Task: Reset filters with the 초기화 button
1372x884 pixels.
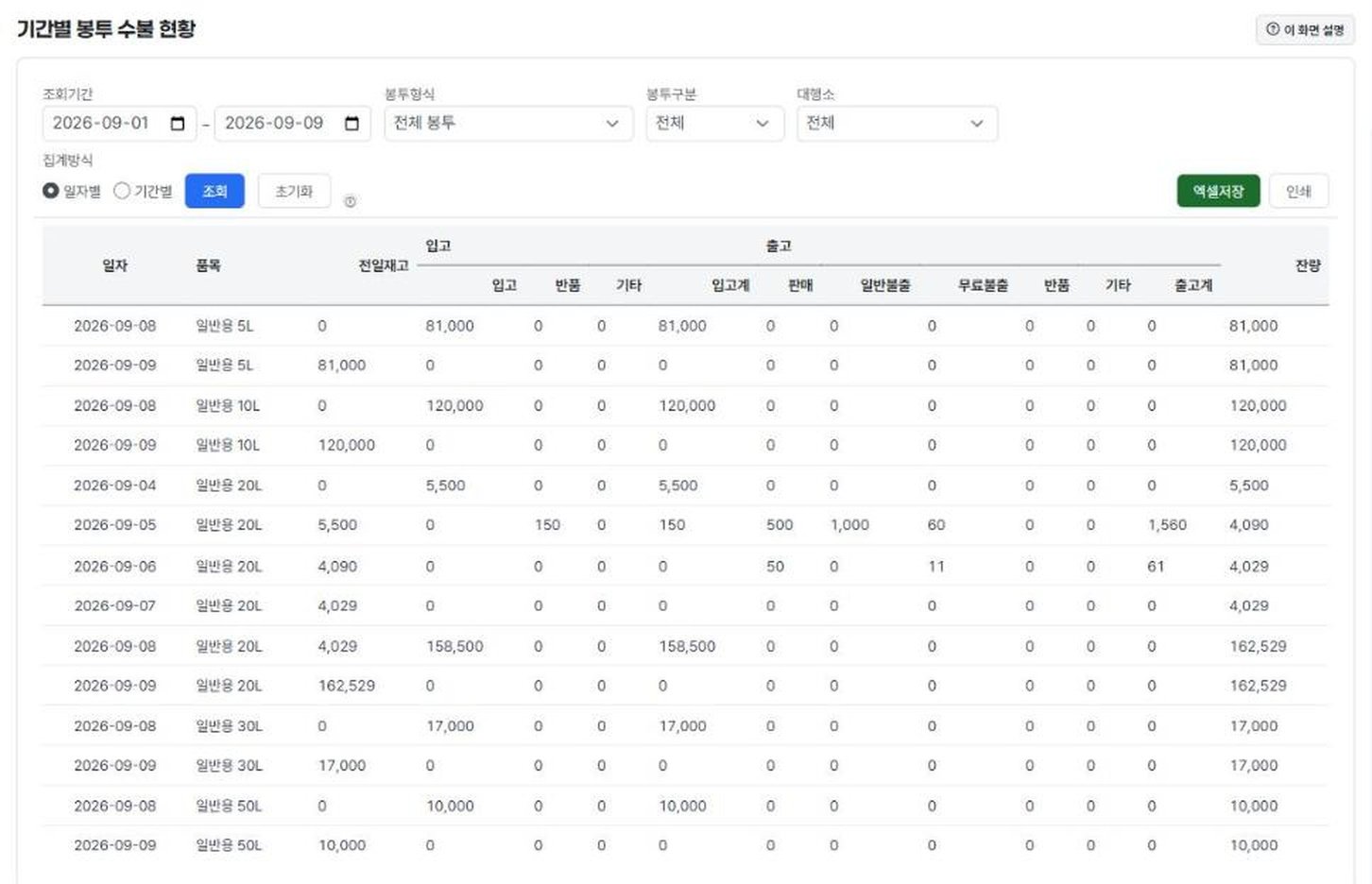Action: 294,191
